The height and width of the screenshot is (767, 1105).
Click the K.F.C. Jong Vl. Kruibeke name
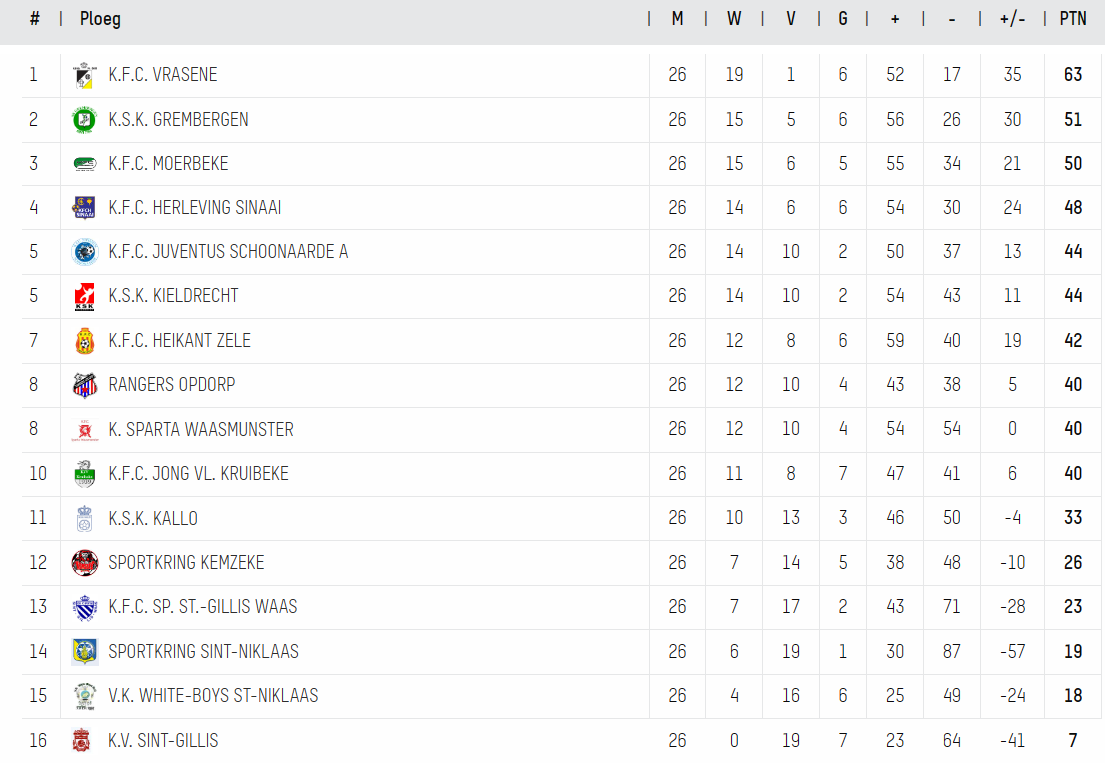click(x=199, y=474)
